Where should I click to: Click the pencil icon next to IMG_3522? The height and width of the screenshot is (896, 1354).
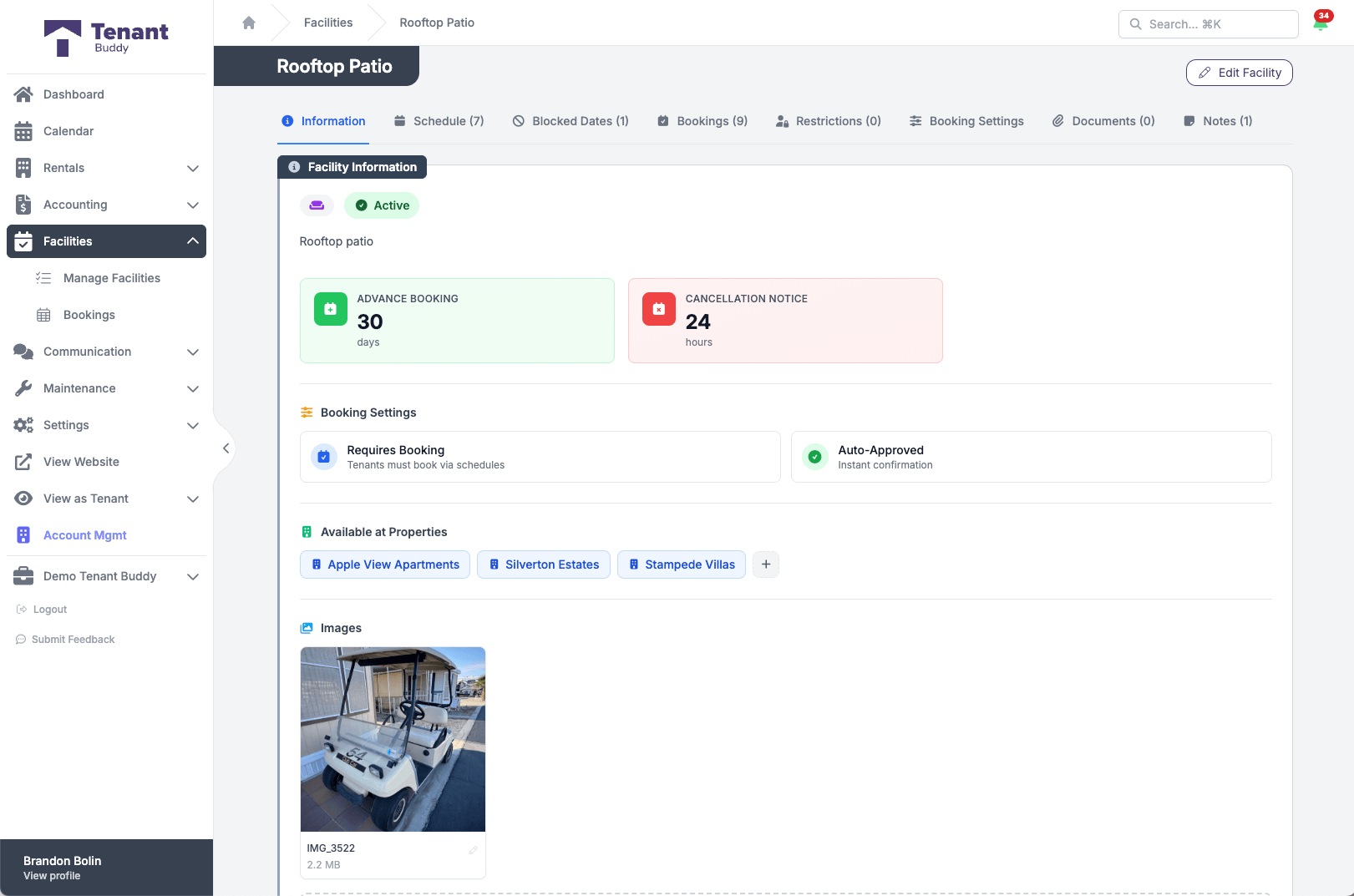pos(473,850)
